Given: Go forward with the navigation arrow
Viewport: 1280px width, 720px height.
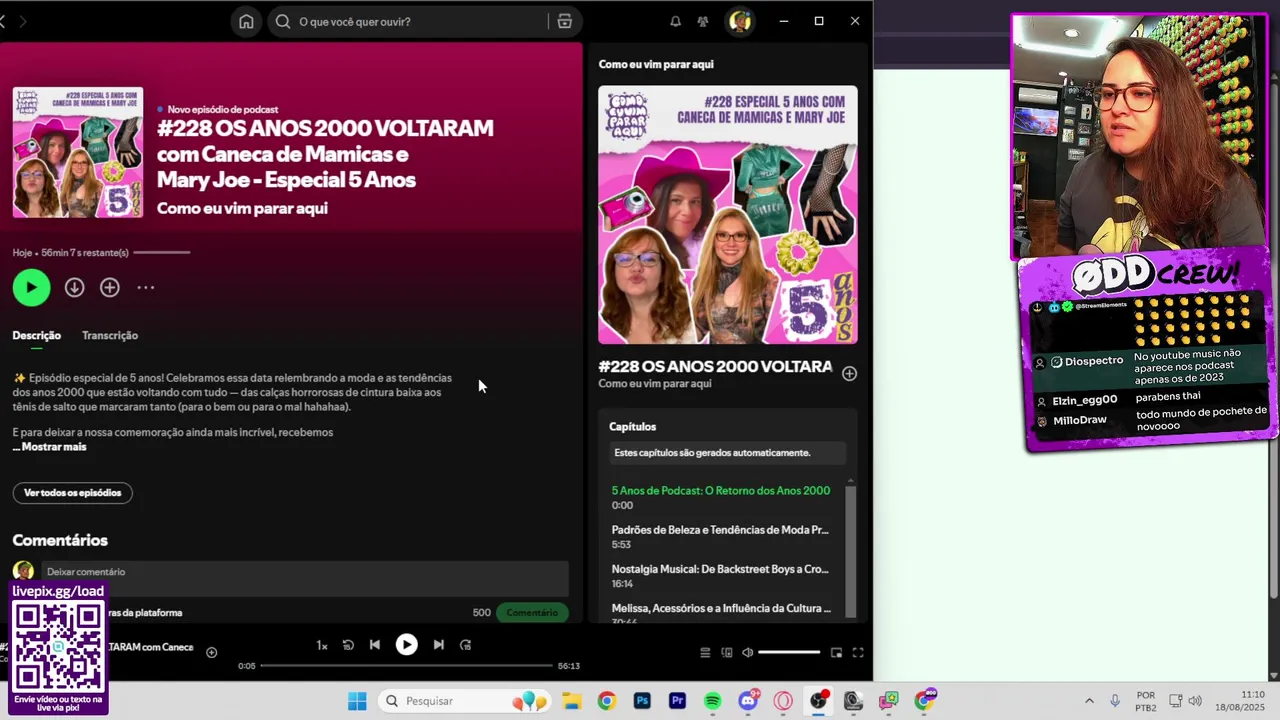Looking at the screenshot, I should (x=22, y=21).
